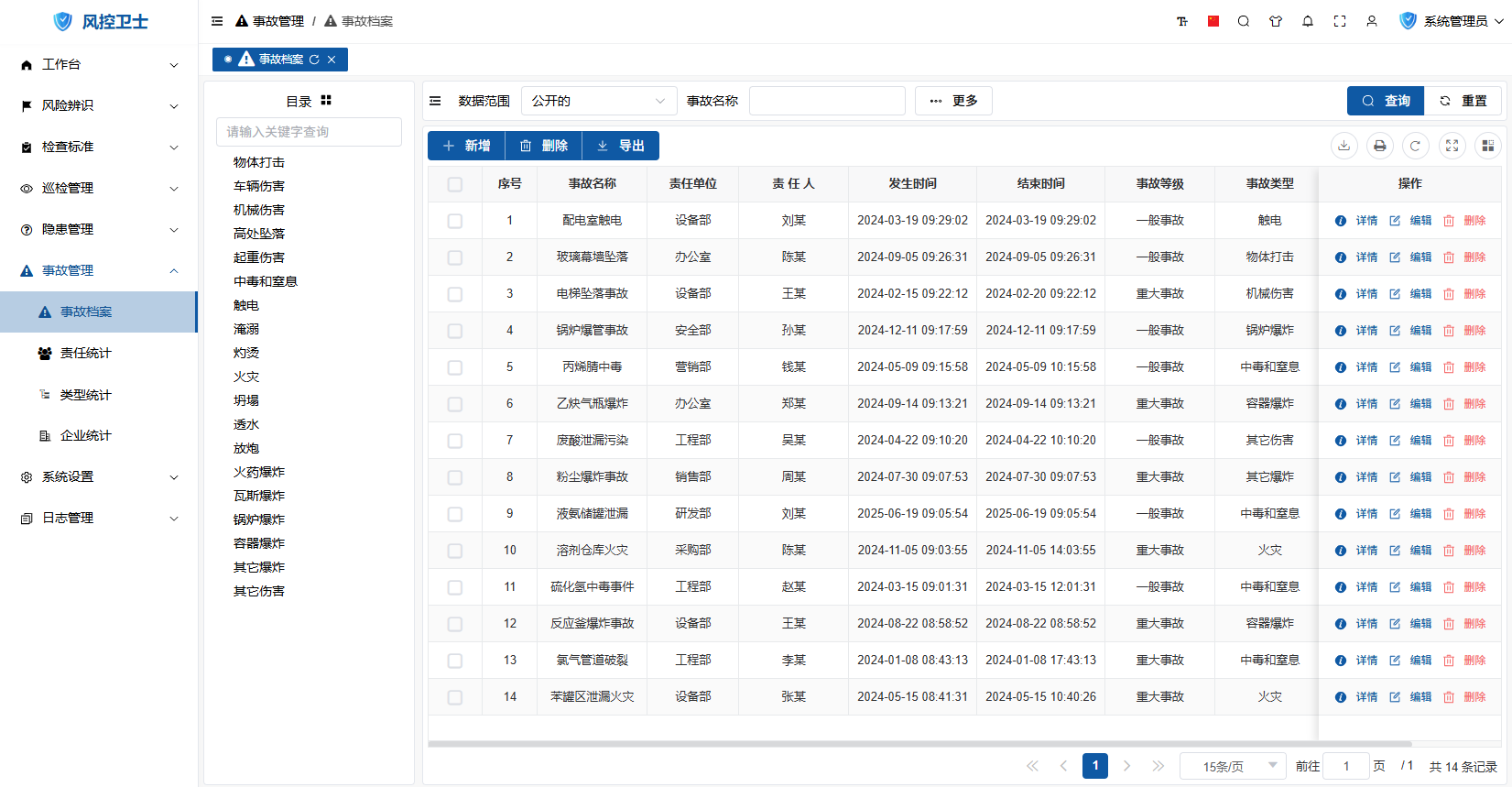1512x787 pixels.
Task: Tick the checkbox for row 配电室触电
Action: [x=455, y=221]
